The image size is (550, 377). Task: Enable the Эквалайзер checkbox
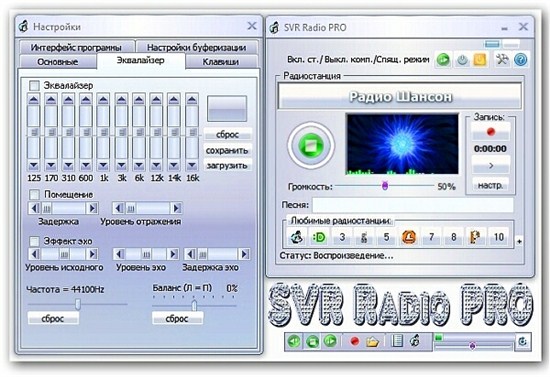pos(34,86)
